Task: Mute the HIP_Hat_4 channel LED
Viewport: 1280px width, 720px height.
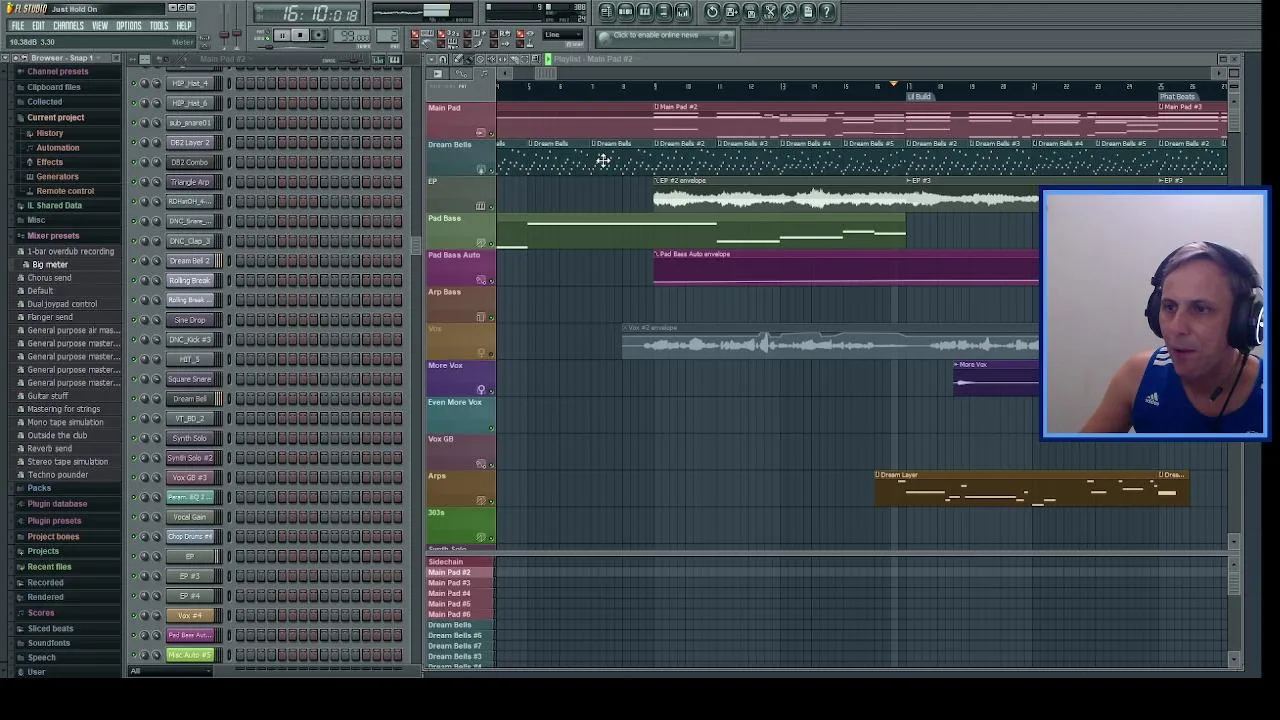Action: [133, 83]
